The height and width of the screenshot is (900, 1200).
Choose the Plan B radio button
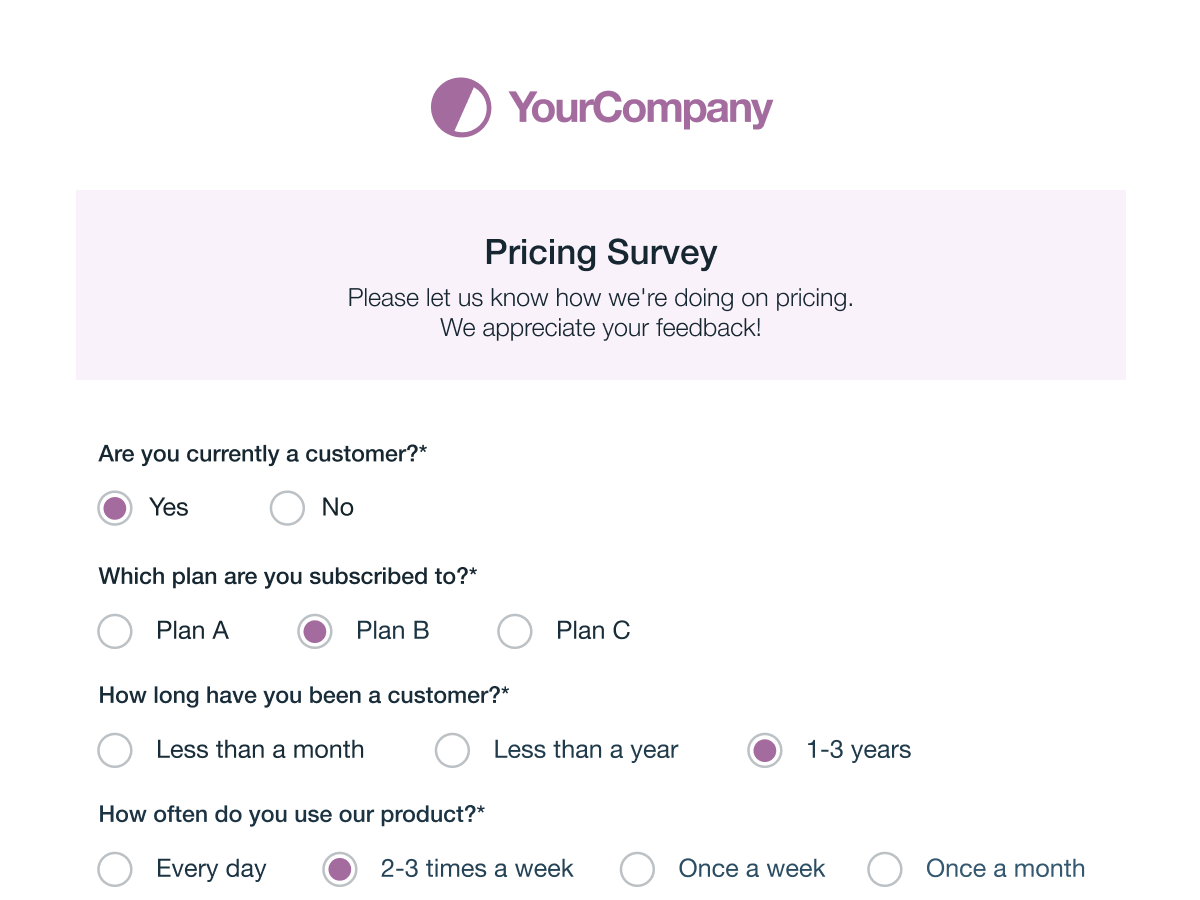(315, 631)
